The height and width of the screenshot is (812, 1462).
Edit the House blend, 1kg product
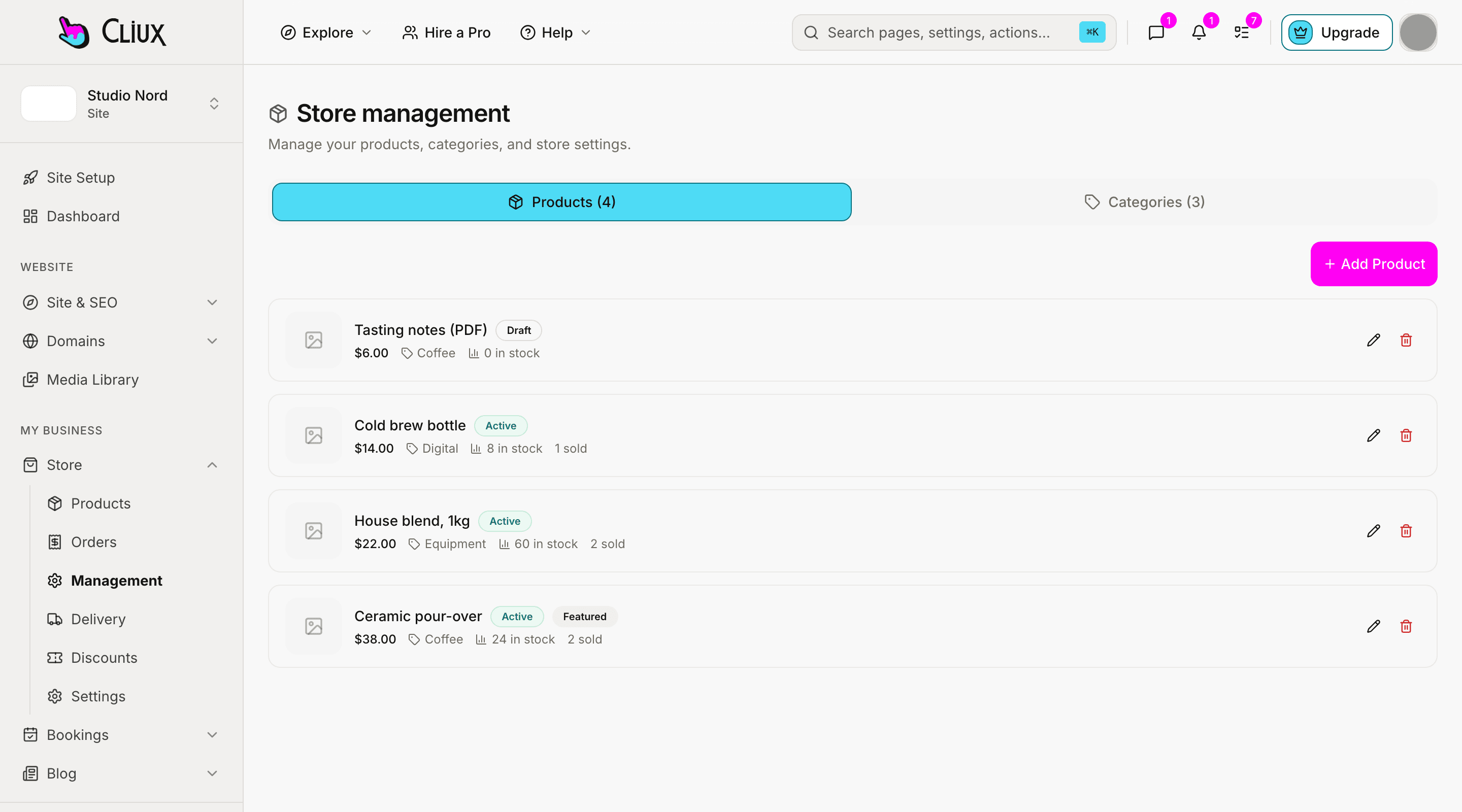click(x=1374, y=530)
